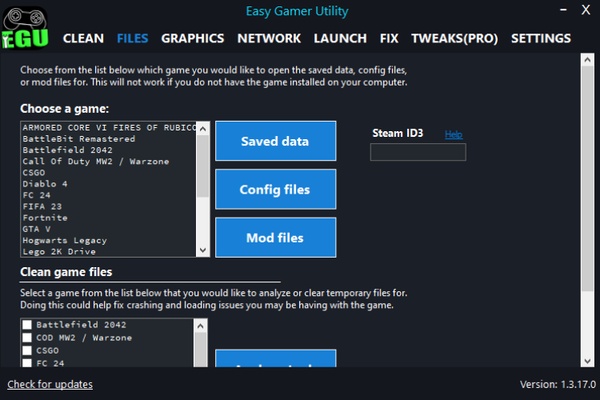
Task: Open the LAUNCH tab
Action: [x=340, y=38]
